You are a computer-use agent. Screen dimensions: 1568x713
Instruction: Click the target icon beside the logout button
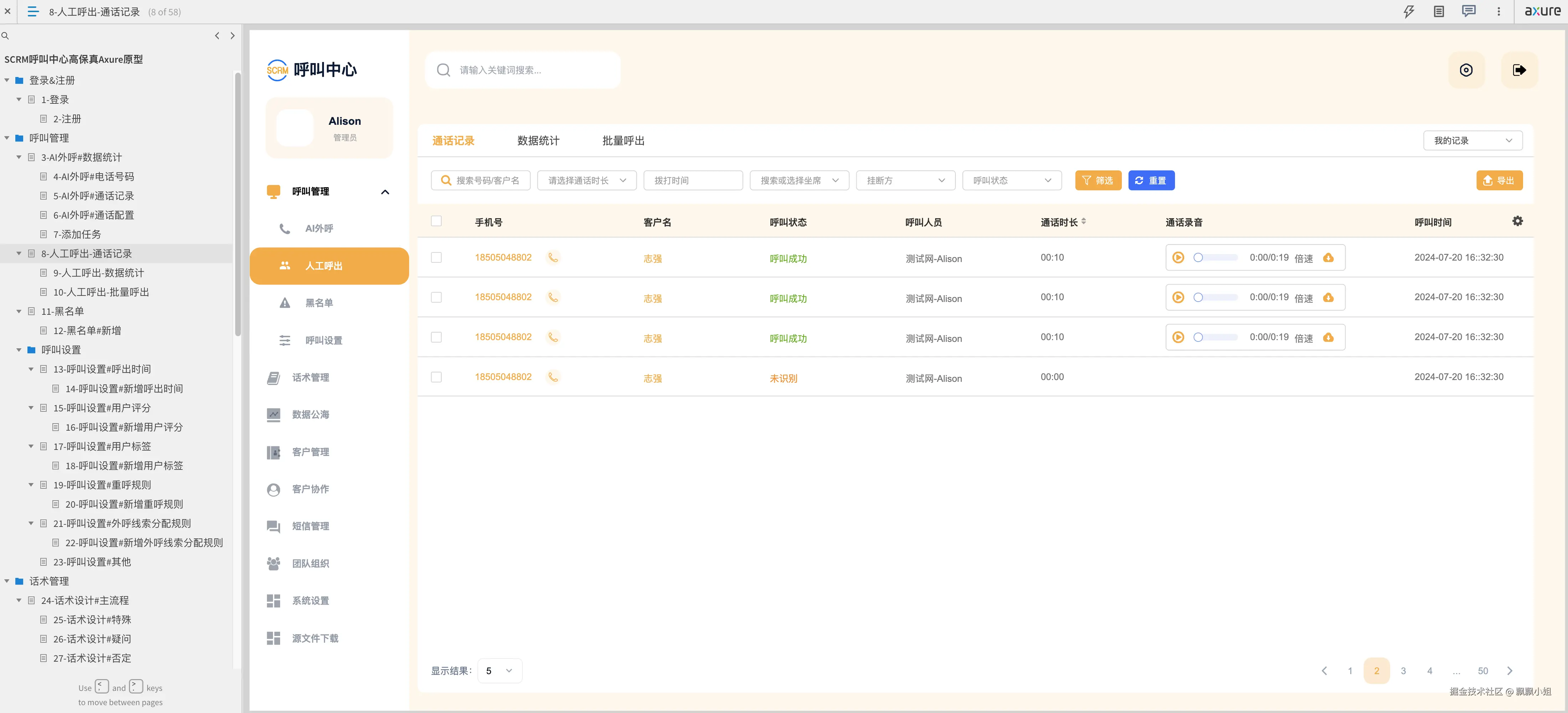click(1466, 70)
